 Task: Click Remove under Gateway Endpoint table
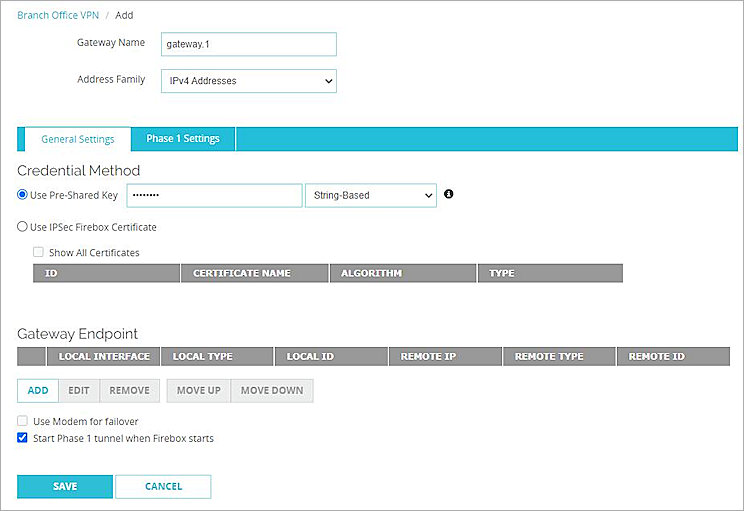coord(129,390)
